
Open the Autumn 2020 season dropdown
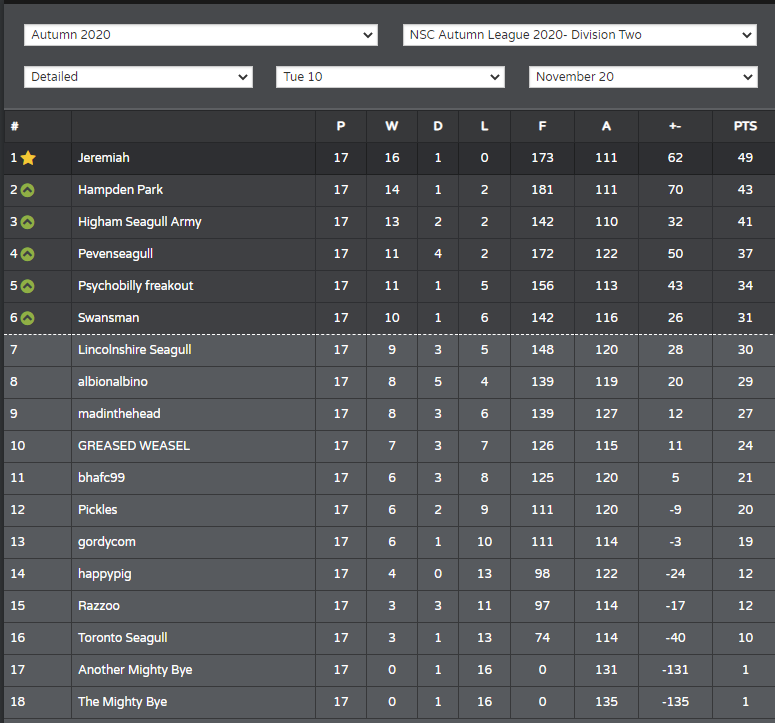point(201,35)
